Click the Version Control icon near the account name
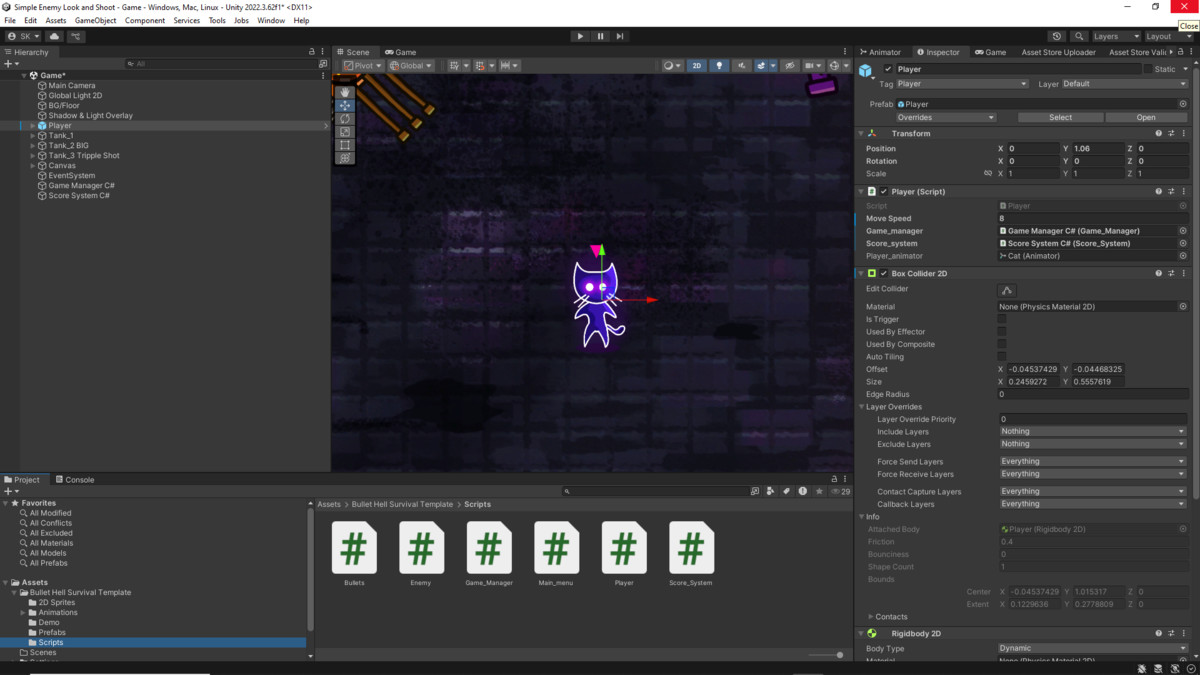The image size is (1200, 675). point(75,35)
